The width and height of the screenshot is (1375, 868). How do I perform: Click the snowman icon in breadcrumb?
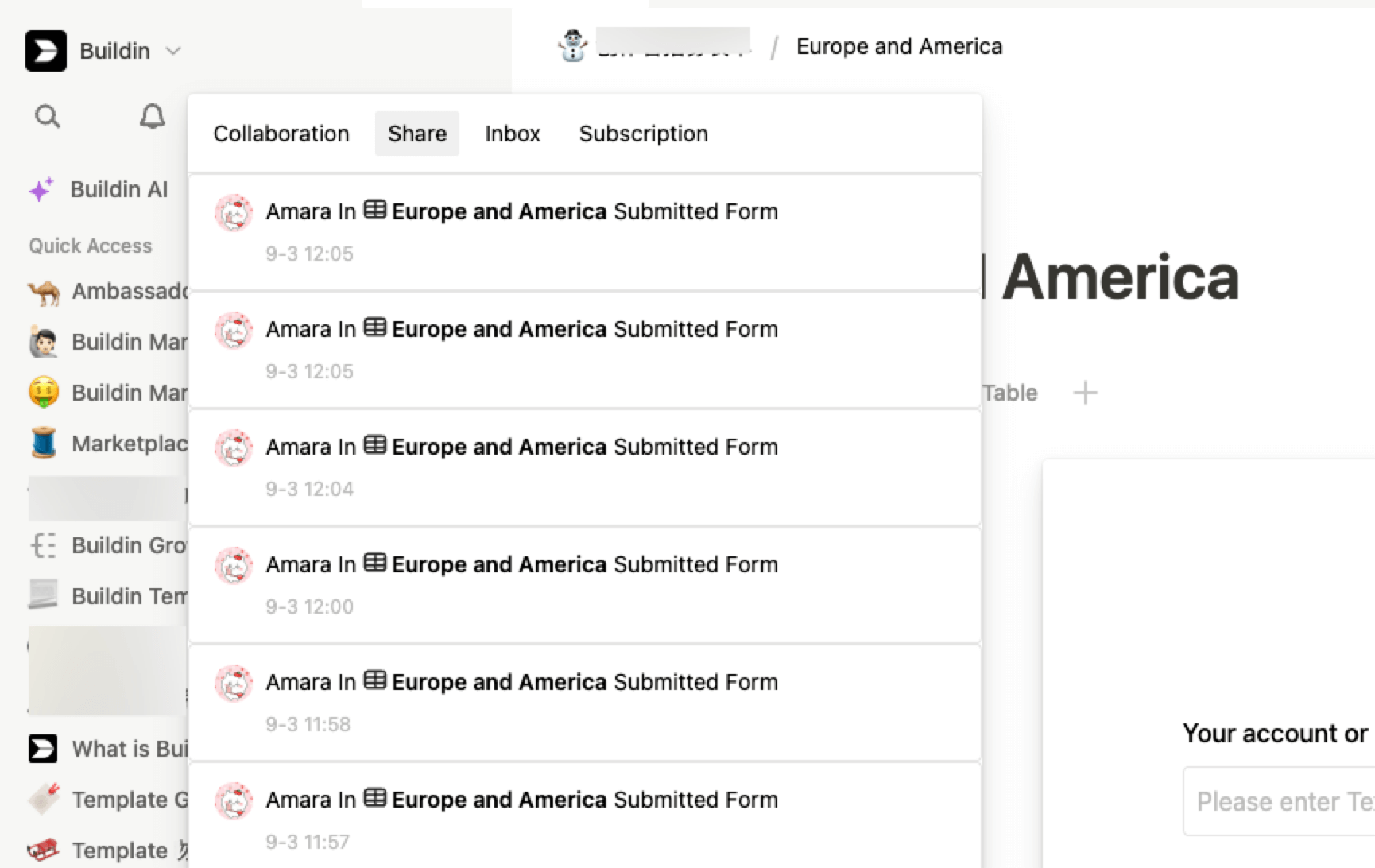[572, 46]
